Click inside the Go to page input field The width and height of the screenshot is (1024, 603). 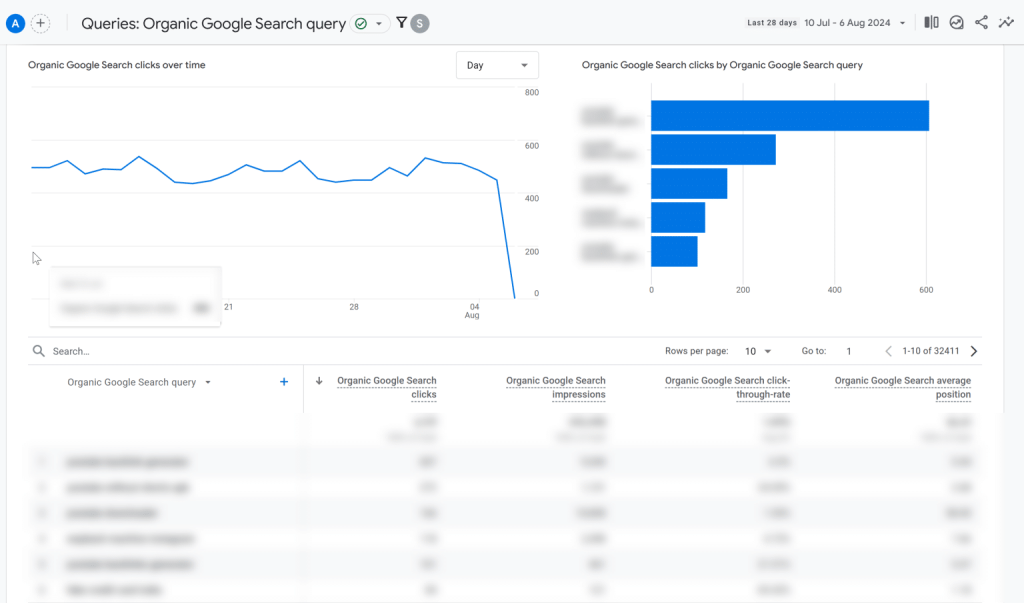tap(848, 351)
